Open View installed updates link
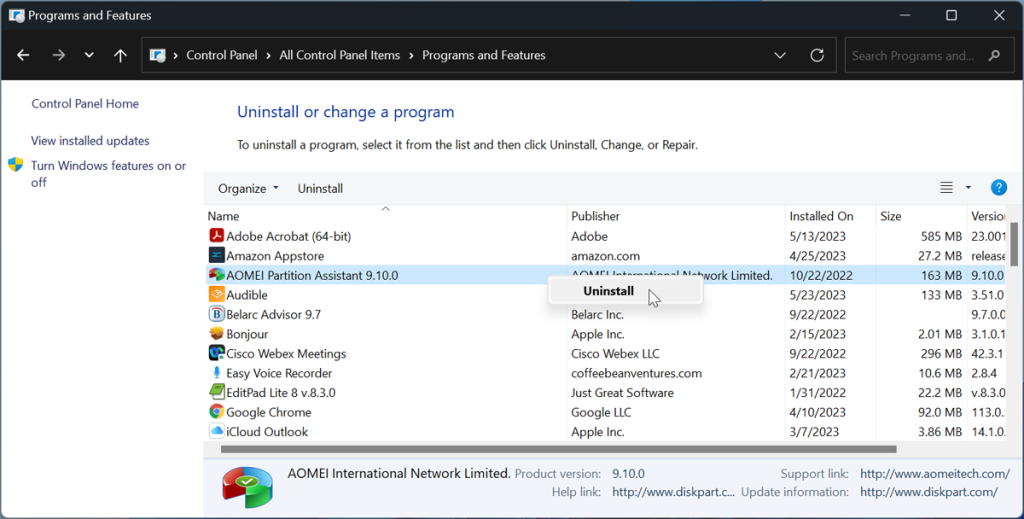 pyautogui.click(x=90, y=140)
